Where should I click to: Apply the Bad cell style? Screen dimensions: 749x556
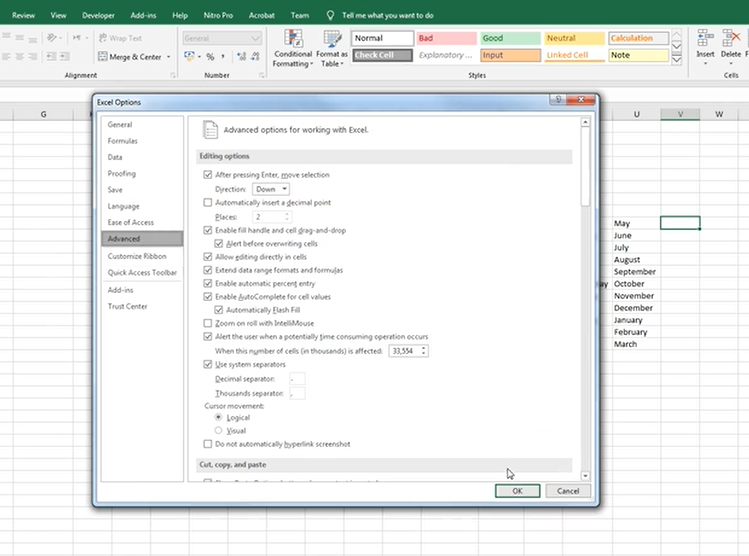point(446,38)
